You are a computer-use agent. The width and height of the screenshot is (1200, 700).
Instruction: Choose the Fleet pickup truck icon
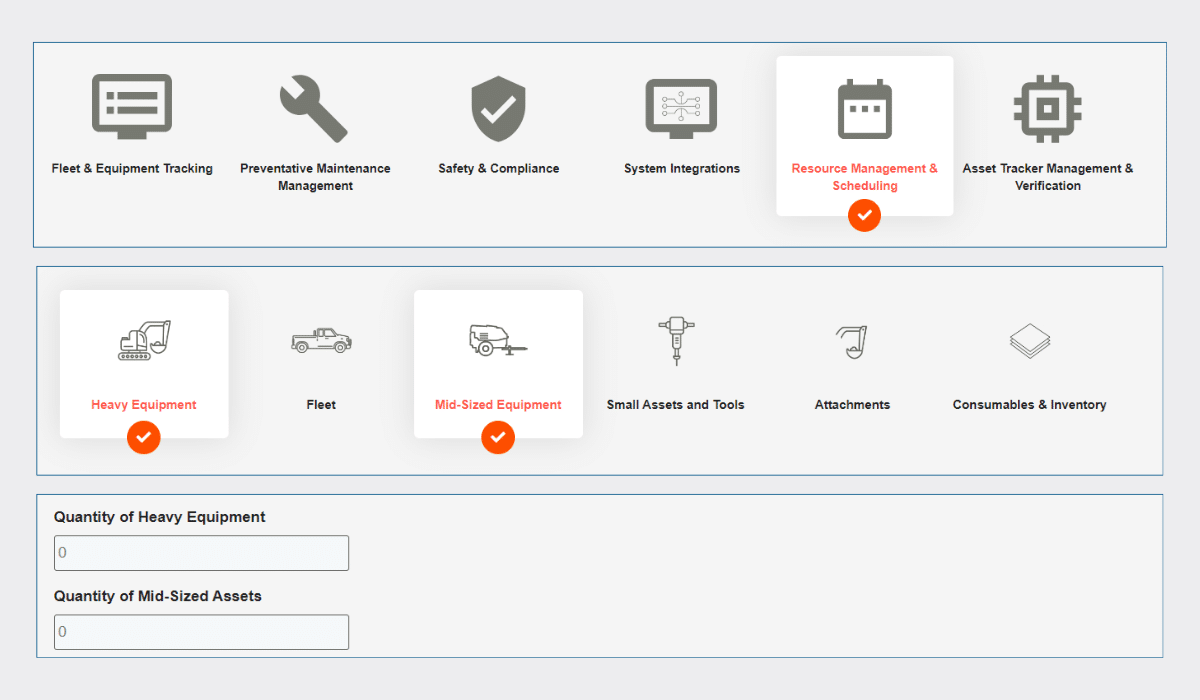coord(321,341)
